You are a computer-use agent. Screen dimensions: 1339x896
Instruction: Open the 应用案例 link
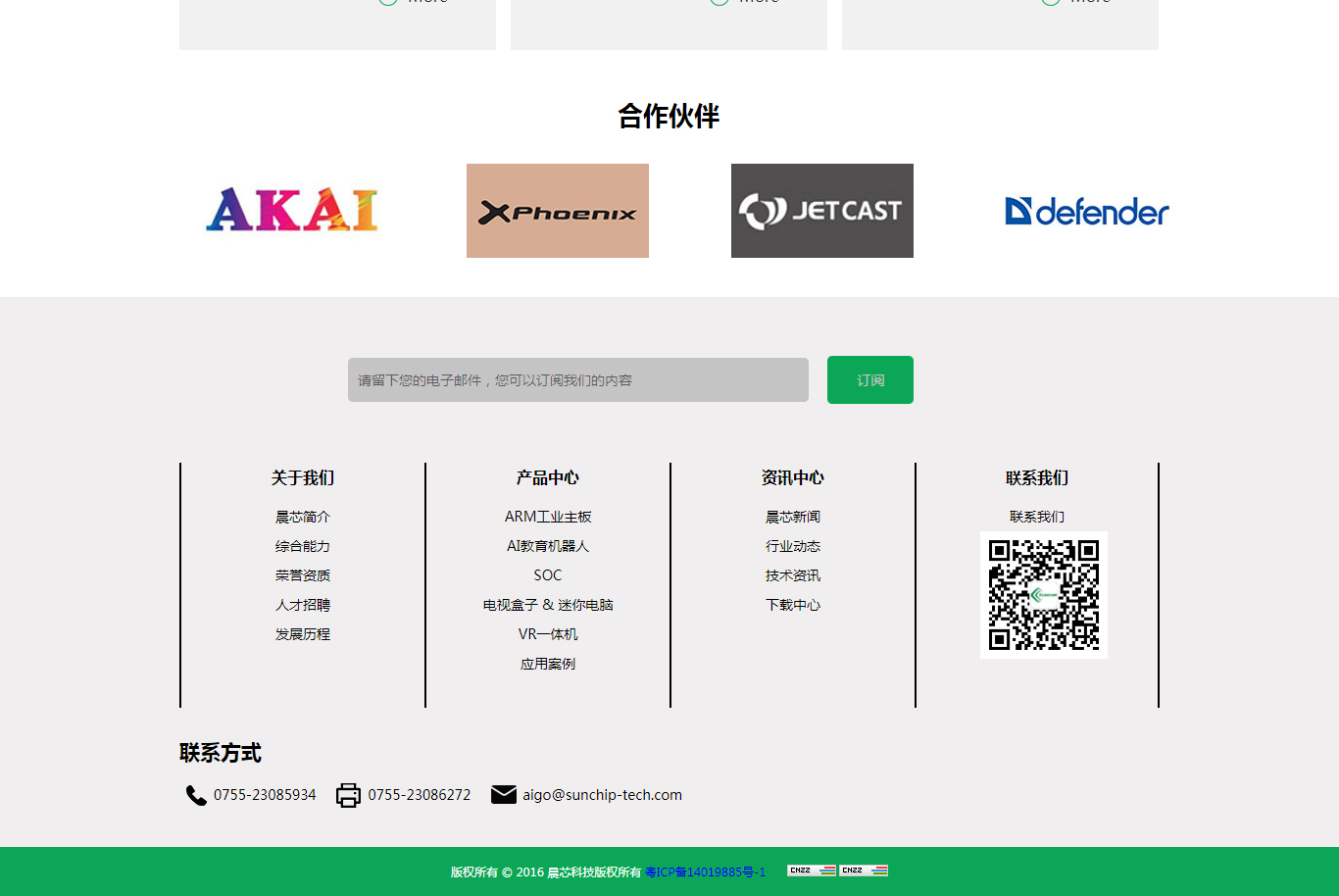click(x=548, y=664)
